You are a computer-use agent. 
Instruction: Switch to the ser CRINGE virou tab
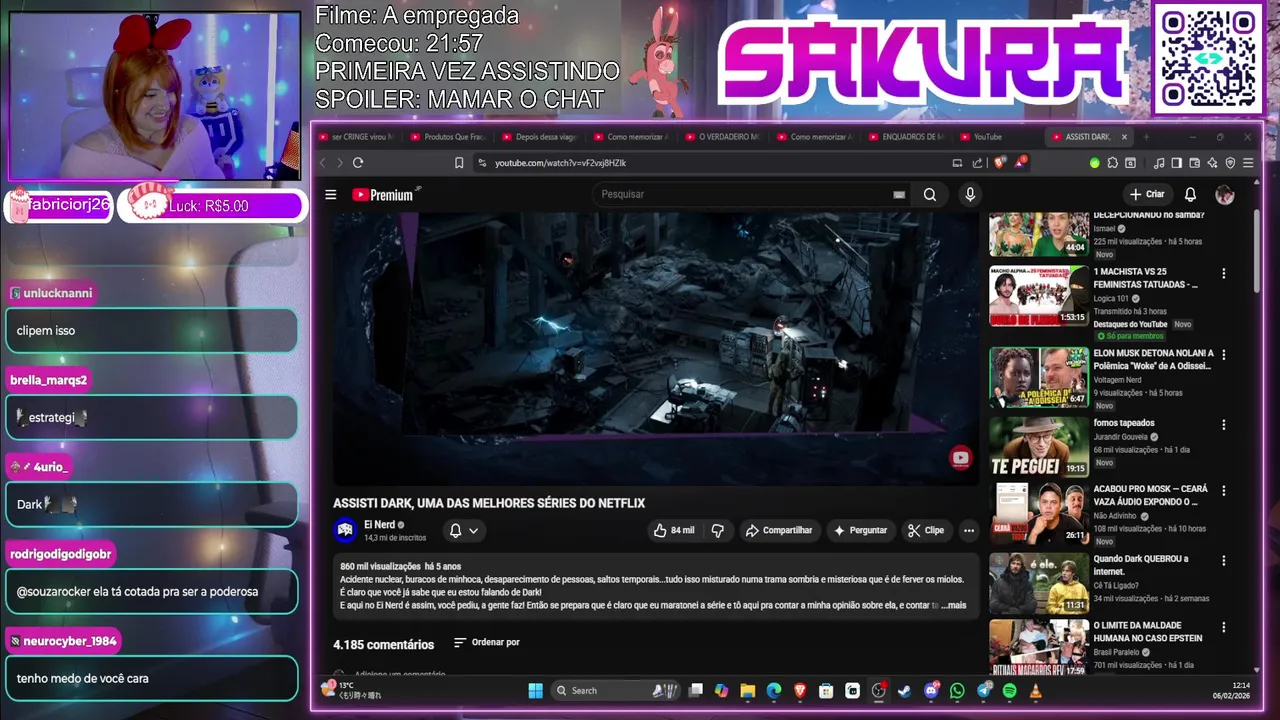357,137
